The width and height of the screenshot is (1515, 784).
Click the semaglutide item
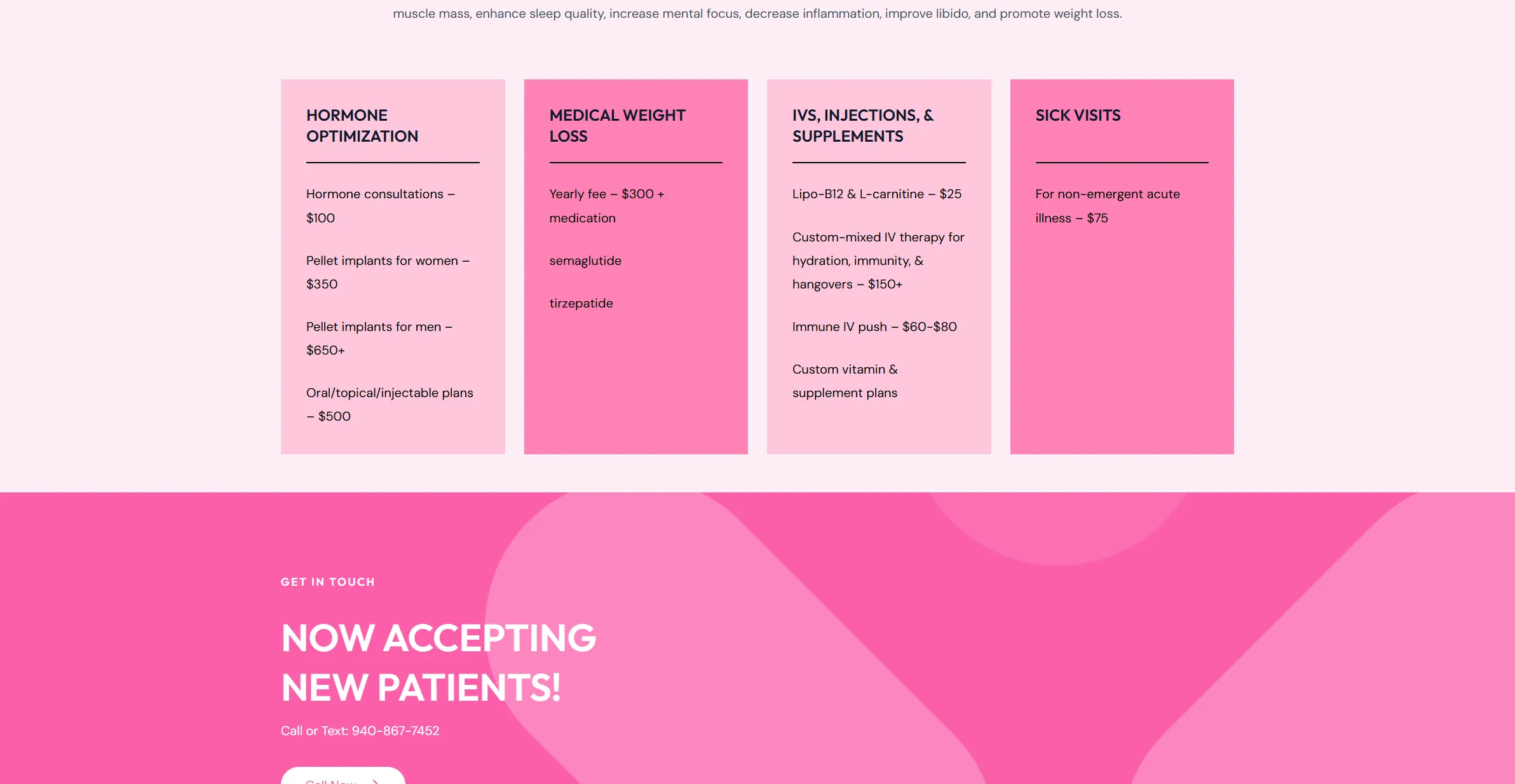(585, 260)
